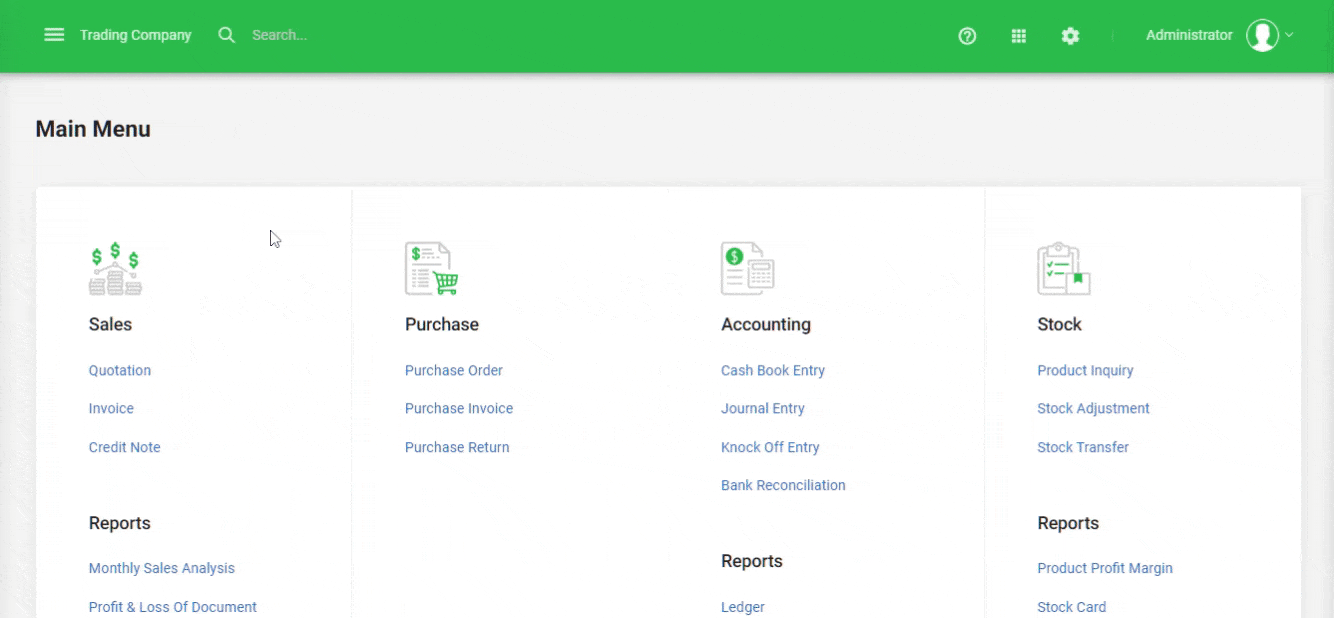
Task: Click the Administrator avatar picture
Action: tap(1262, 34)
